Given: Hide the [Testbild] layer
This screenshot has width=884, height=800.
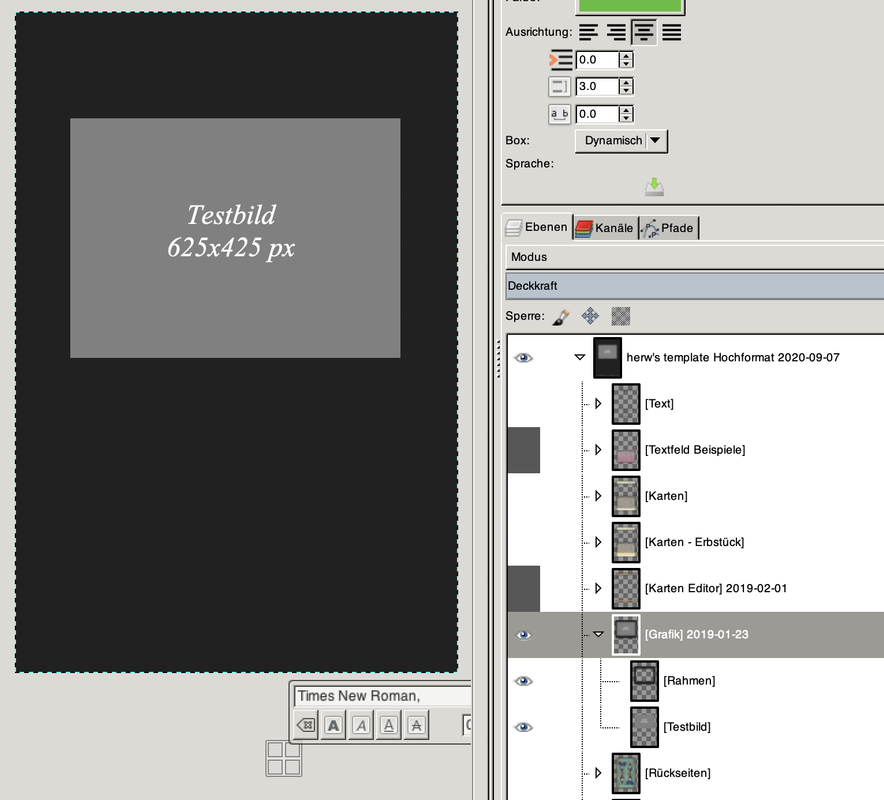Looking at the screenshot, I should 524,727.
